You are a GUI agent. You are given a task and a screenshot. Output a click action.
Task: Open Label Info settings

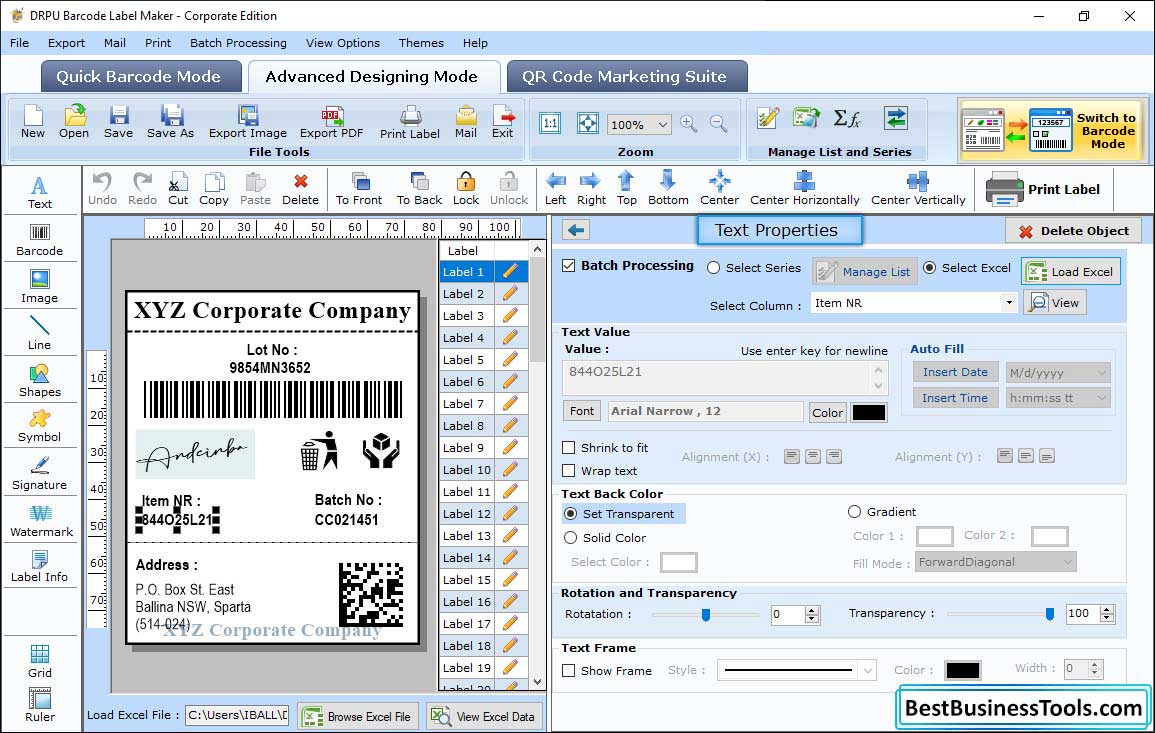pos(40,567)
